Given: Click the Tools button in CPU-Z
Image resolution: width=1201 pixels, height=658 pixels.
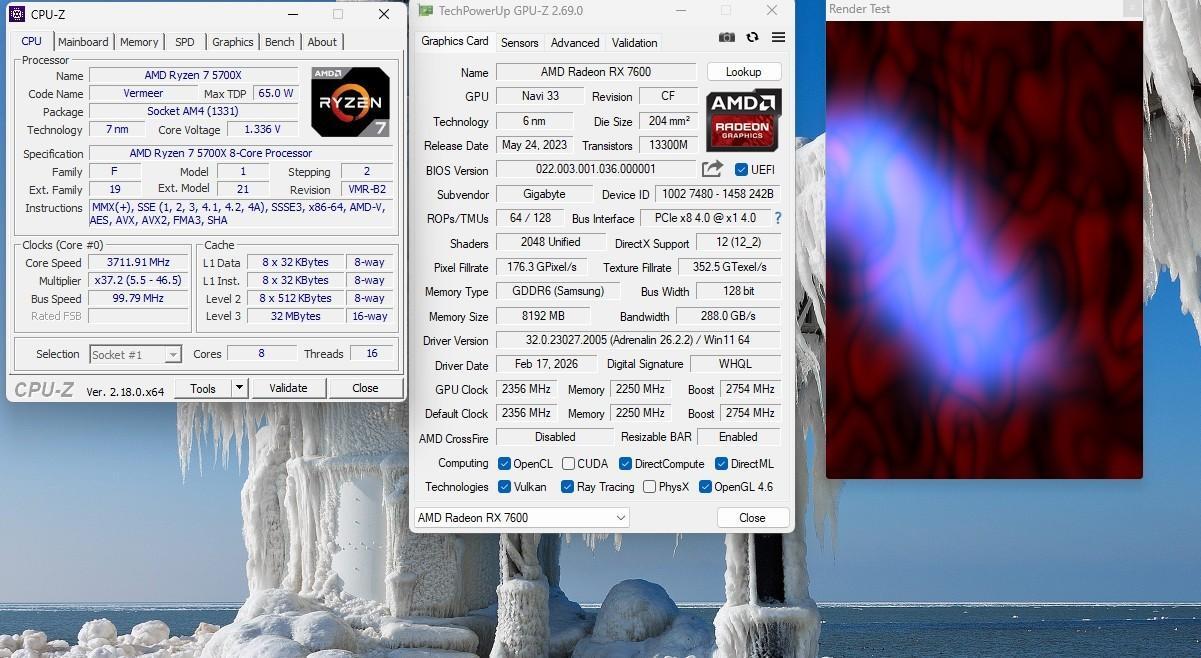Looking at the screenshot, I should 203,388.
